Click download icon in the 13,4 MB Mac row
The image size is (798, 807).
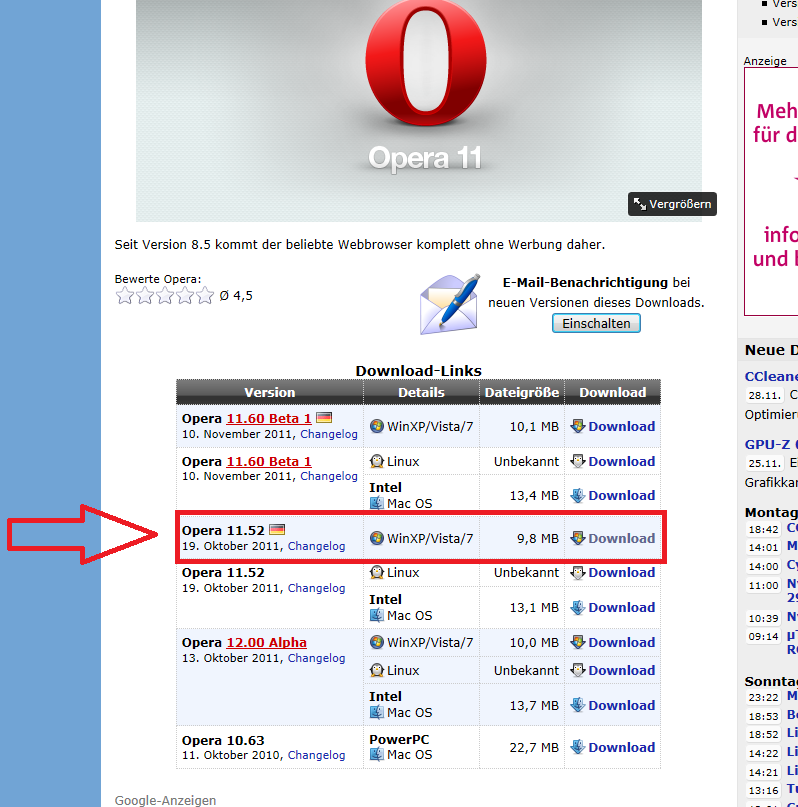578,495
